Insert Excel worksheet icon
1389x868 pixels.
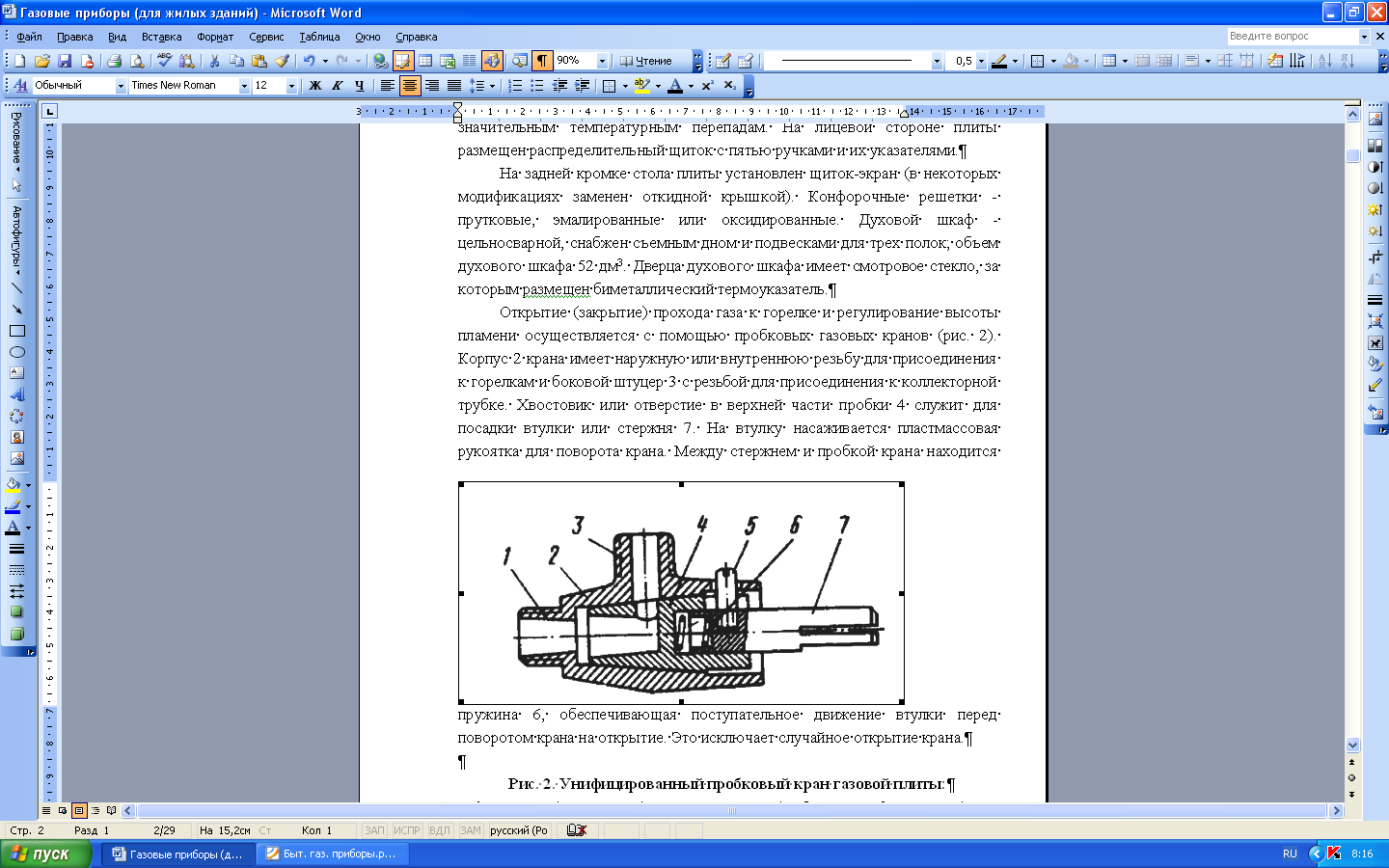(448, 61)
